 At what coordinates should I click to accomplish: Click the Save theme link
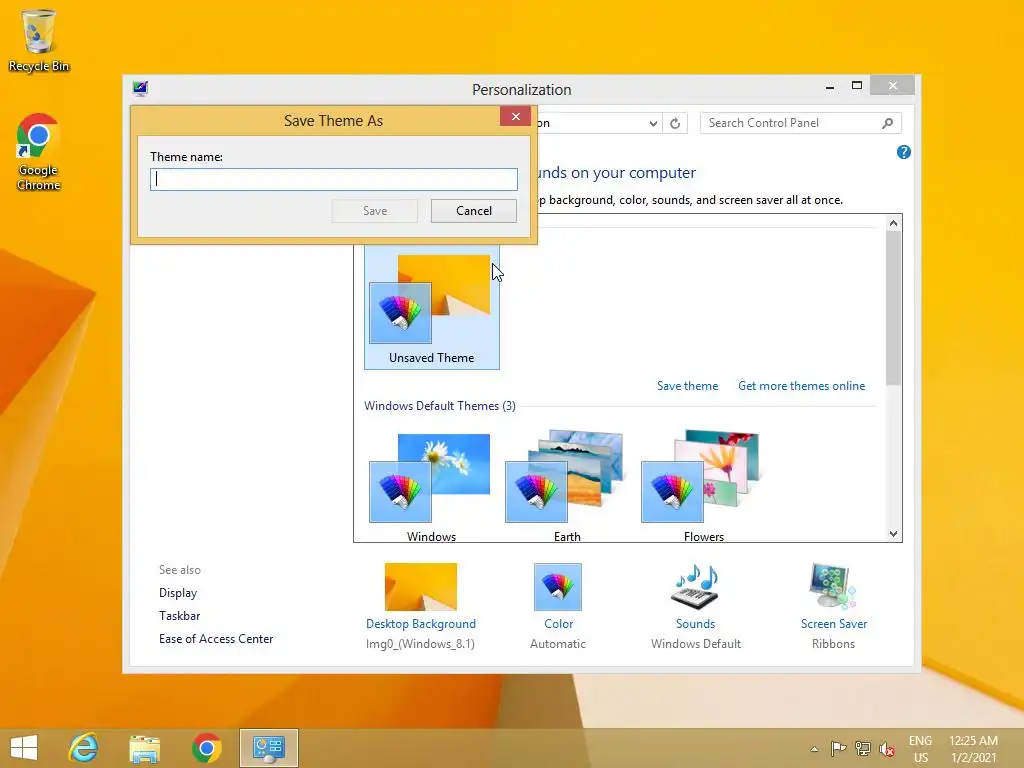click(x=687, y=386)
